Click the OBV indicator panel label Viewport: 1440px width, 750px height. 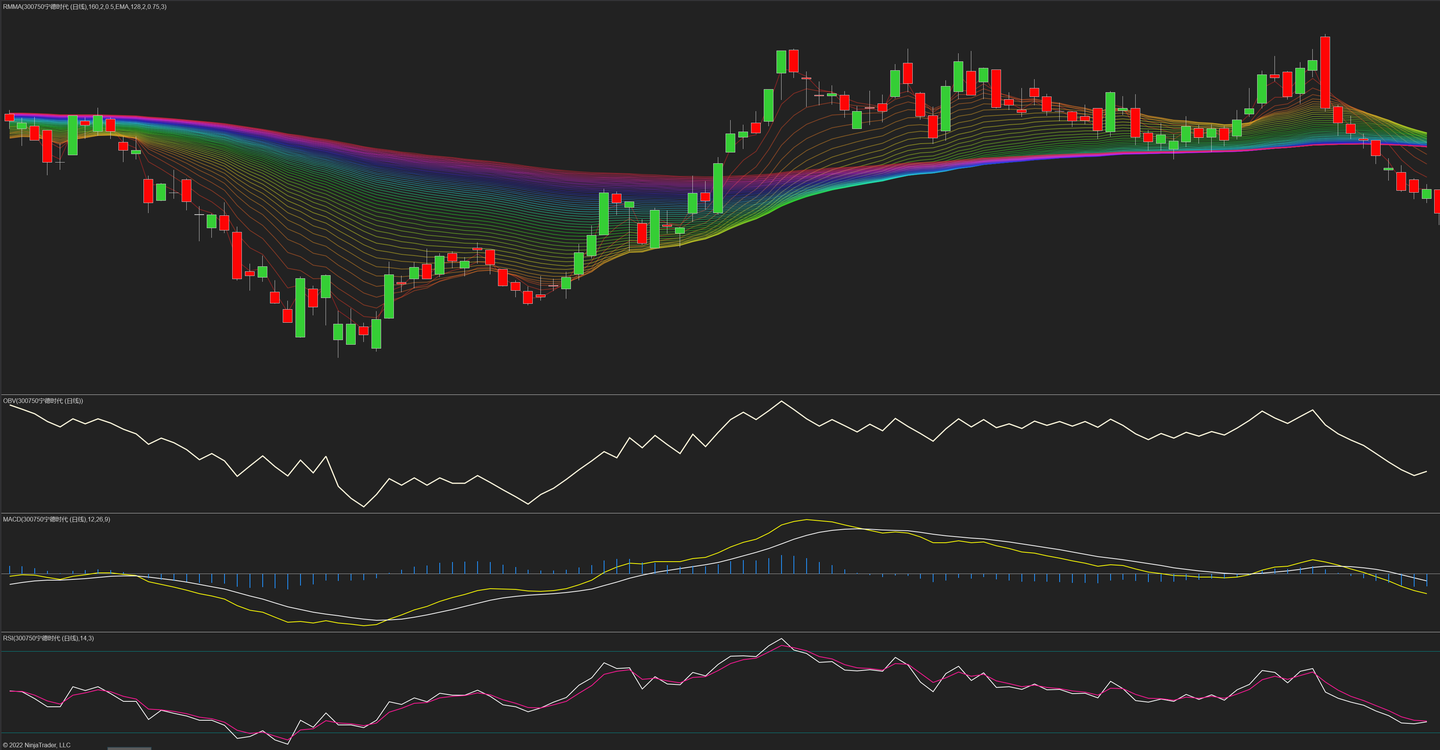point(43,401)
